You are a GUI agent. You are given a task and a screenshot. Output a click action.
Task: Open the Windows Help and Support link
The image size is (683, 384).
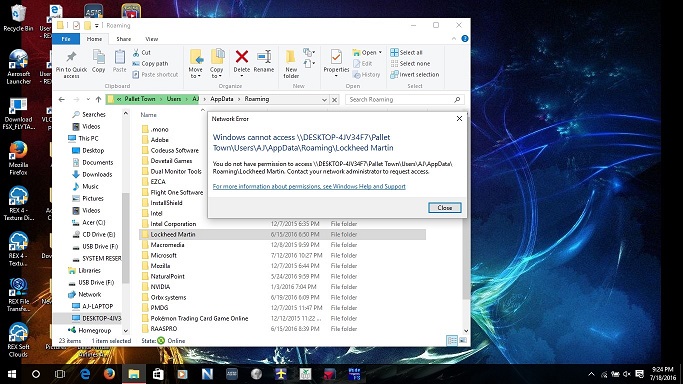click(x=309, y=186)
